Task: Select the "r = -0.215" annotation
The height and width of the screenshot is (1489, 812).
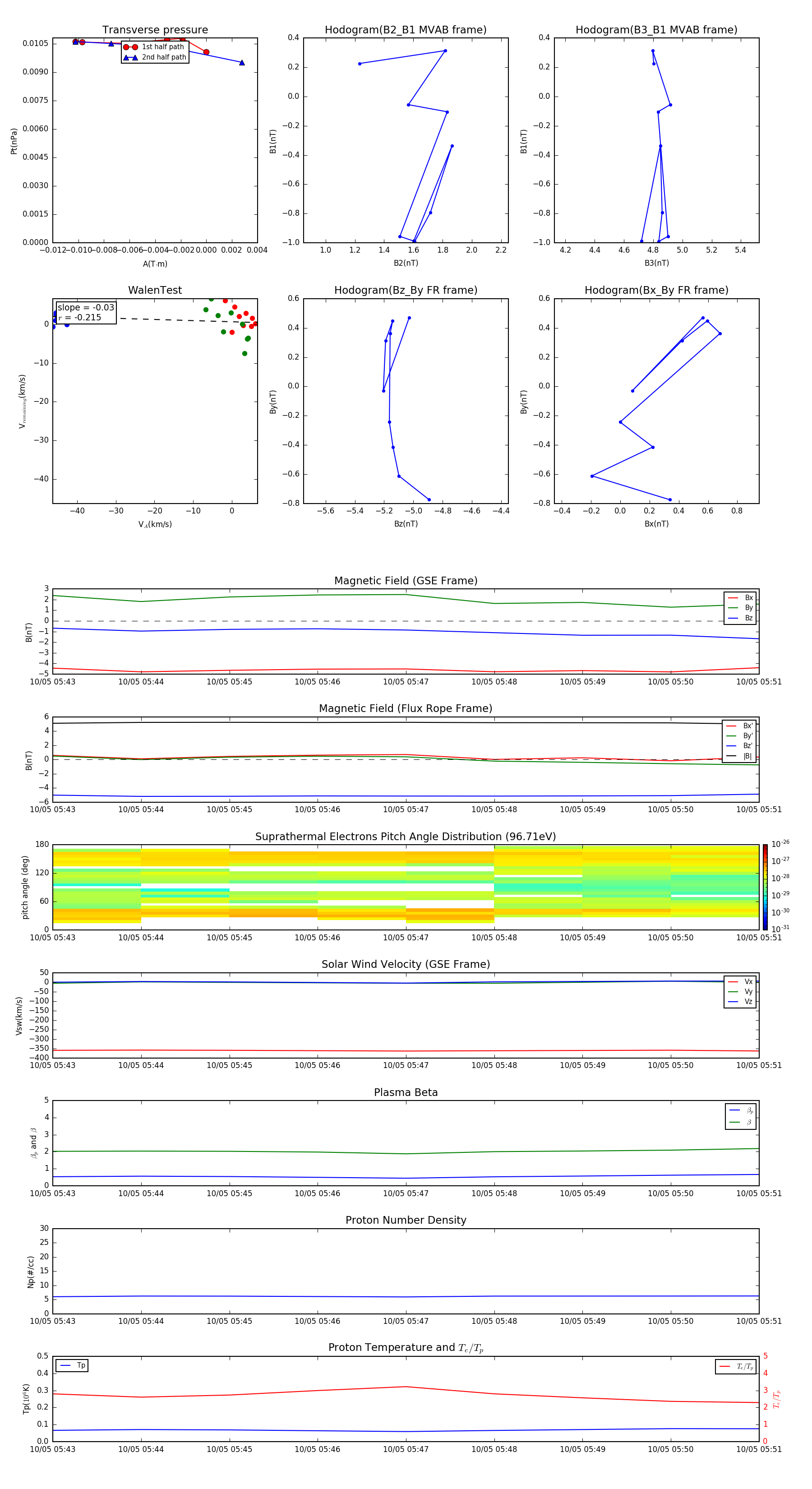Action: [80, 317]
